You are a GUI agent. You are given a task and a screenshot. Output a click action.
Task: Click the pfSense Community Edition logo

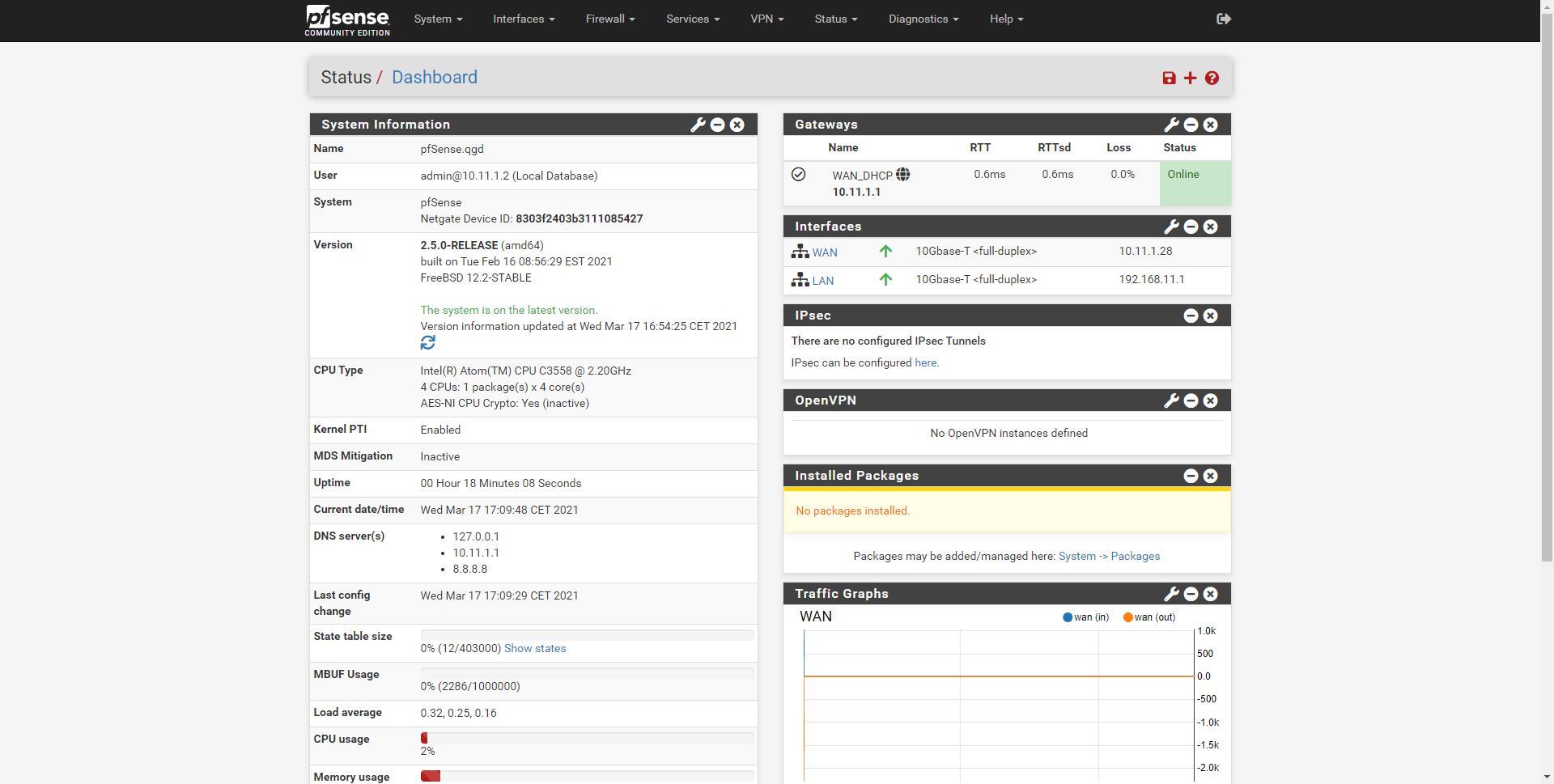tap(347, 20)
